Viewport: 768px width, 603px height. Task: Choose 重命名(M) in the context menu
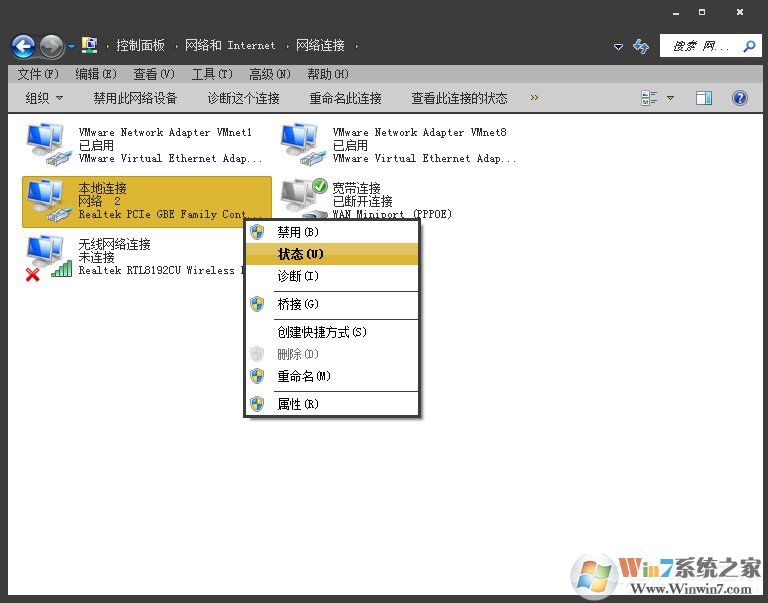pyautogui.click(x=332, y=376)
